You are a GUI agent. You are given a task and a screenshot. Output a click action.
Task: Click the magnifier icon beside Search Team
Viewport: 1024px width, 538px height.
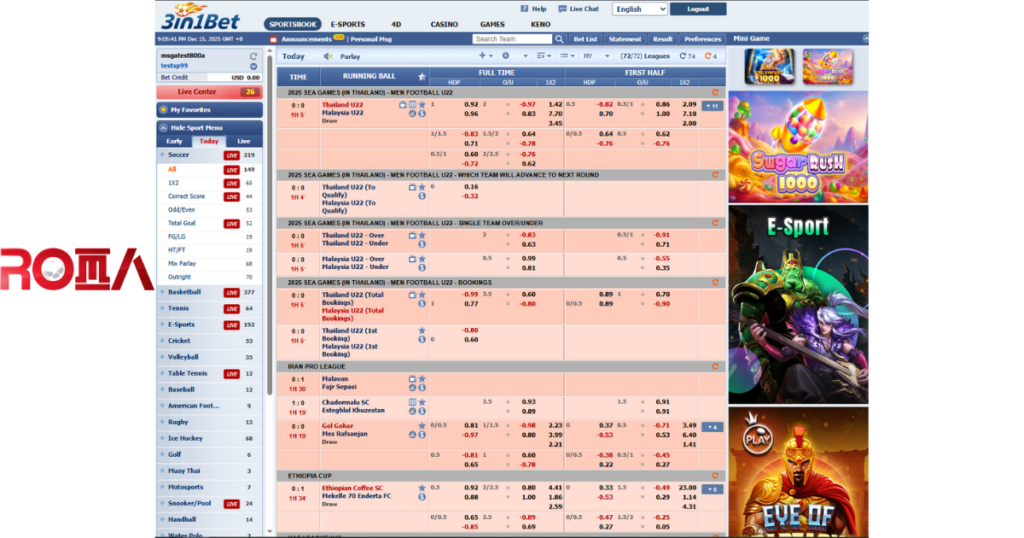(x=559, y=39)
